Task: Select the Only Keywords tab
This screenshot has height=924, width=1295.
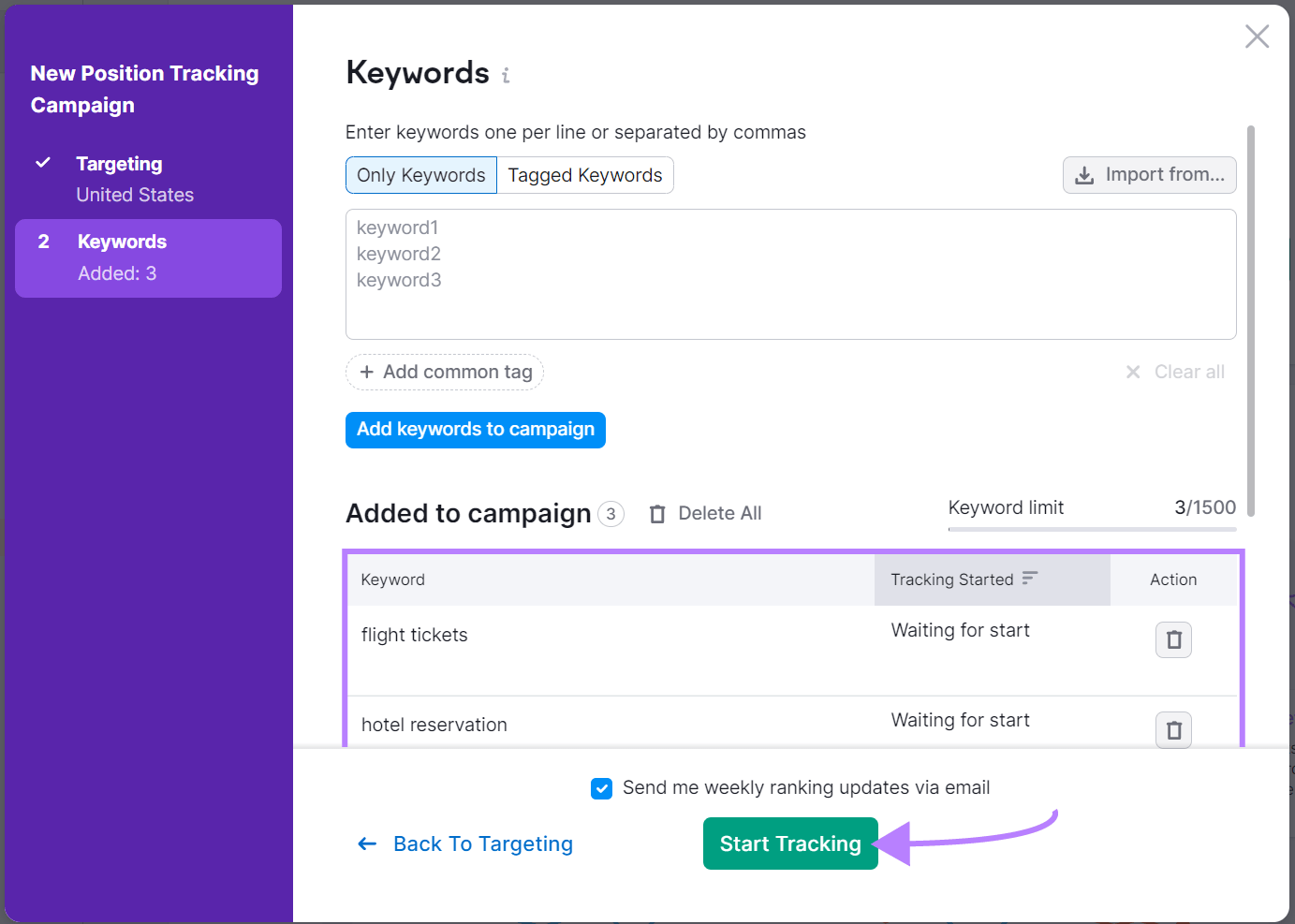Action: [x=421, y=175]
